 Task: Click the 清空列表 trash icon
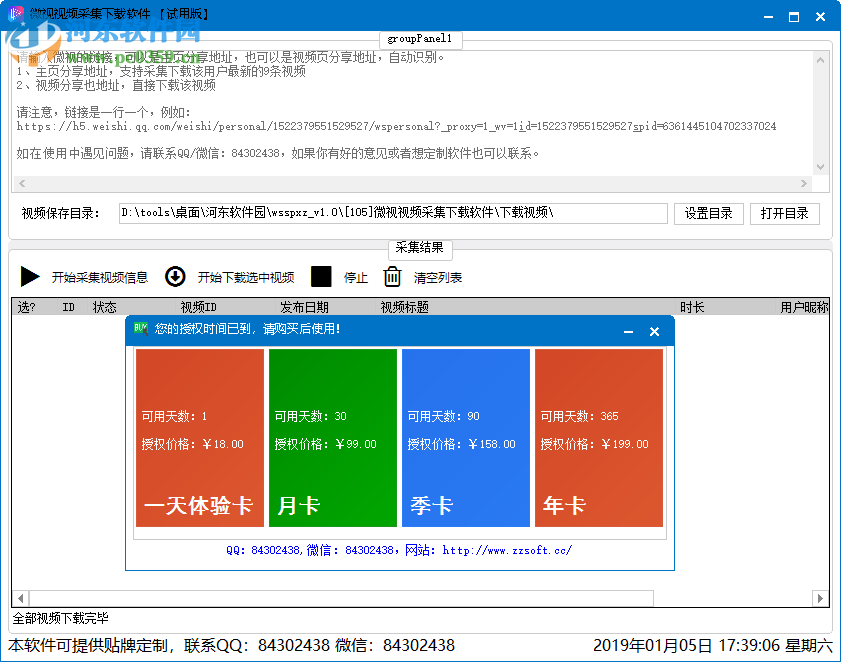[393, 277]
